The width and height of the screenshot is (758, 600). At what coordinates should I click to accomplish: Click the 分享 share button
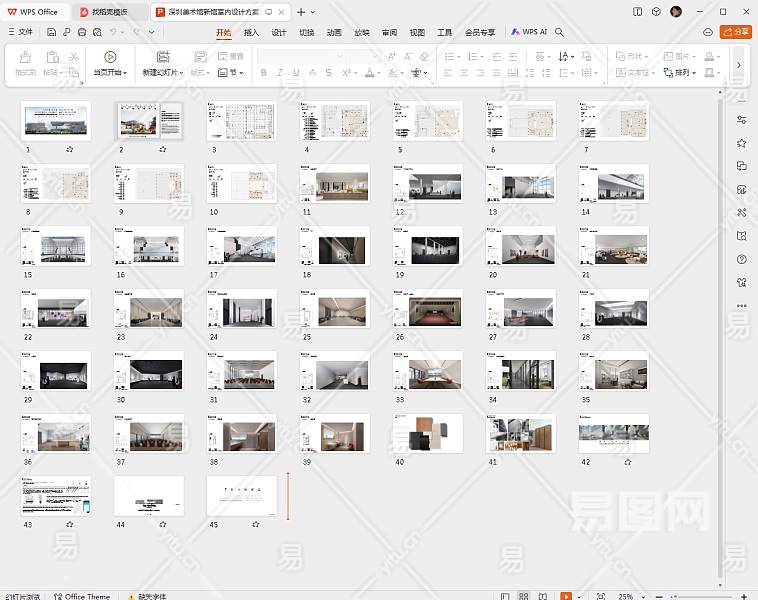736,32
